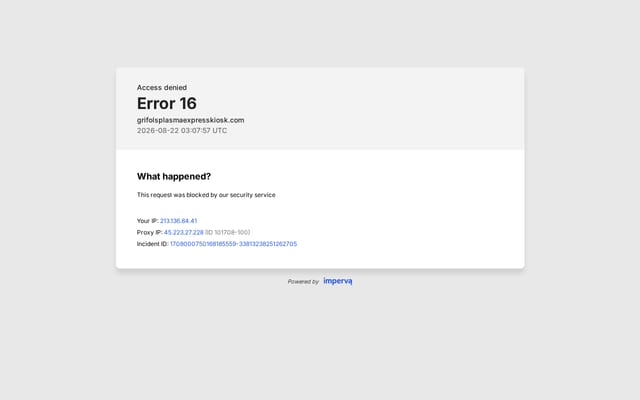Click the Powered by text

pos(303,282)
